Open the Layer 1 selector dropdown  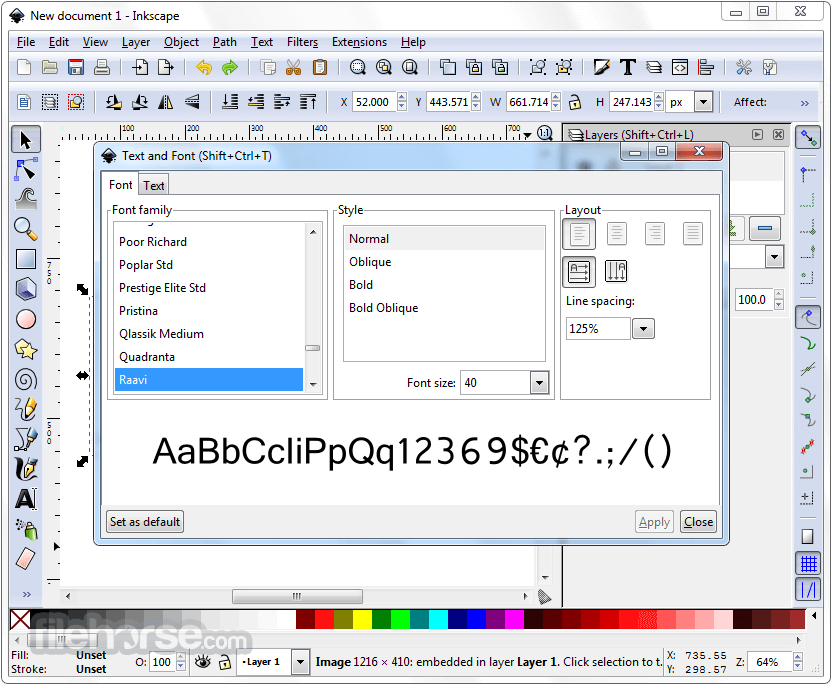(300, 662)
